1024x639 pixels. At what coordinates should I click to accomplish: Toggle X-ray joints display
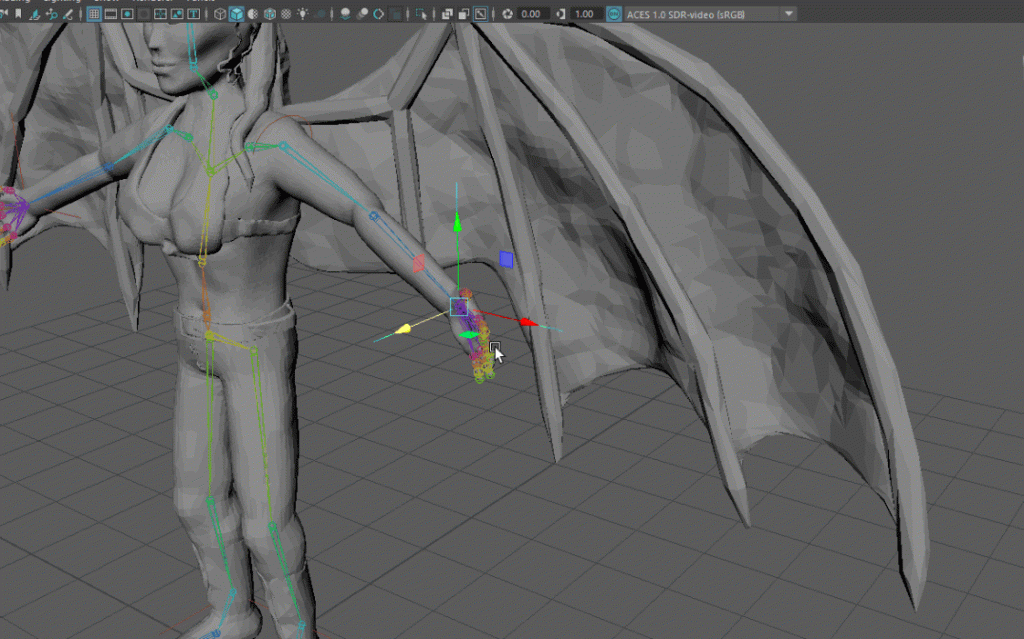click(x=481, y=14)
